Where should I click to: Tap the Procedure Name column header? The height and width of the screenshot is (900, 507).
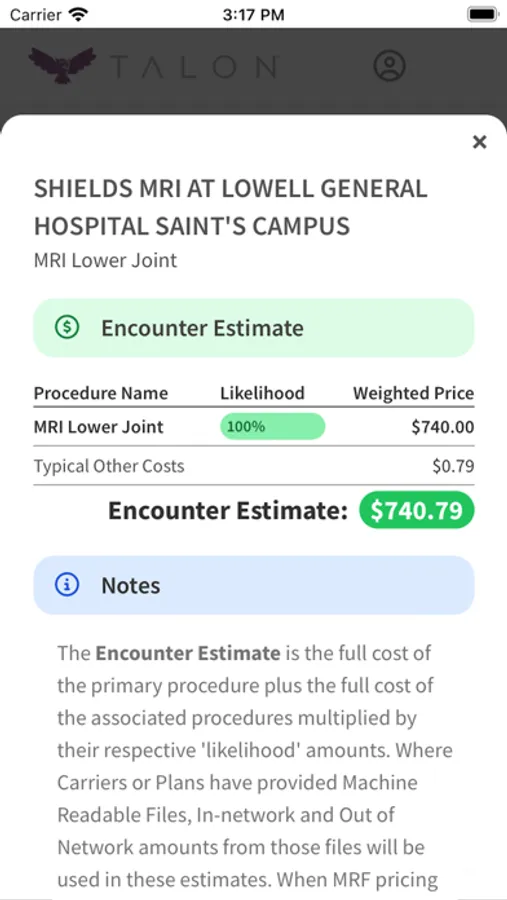click(x=101, y=393)
